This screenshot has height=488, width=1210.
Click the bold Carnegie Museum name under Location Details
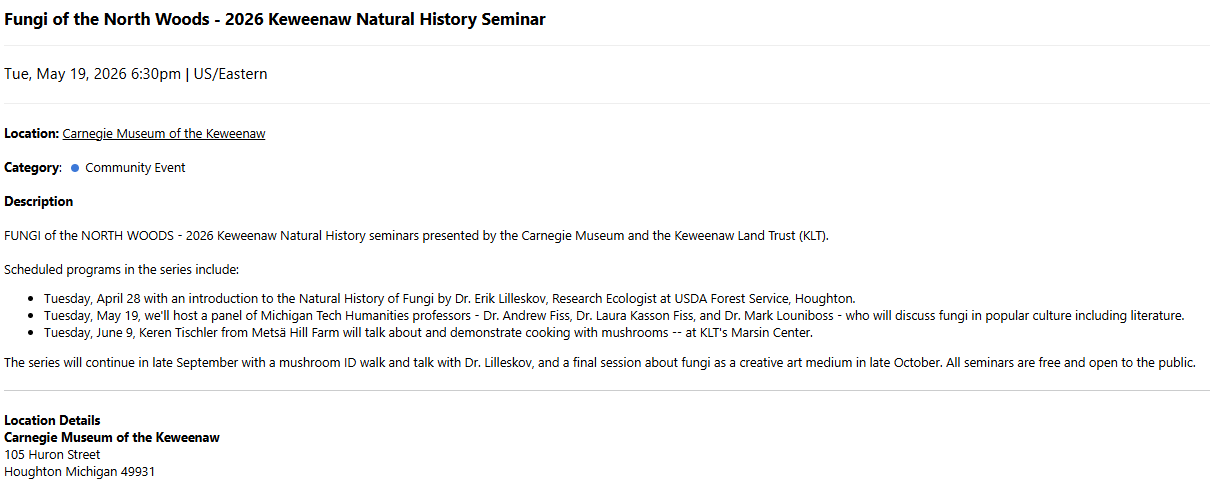(x=112, y=438)
